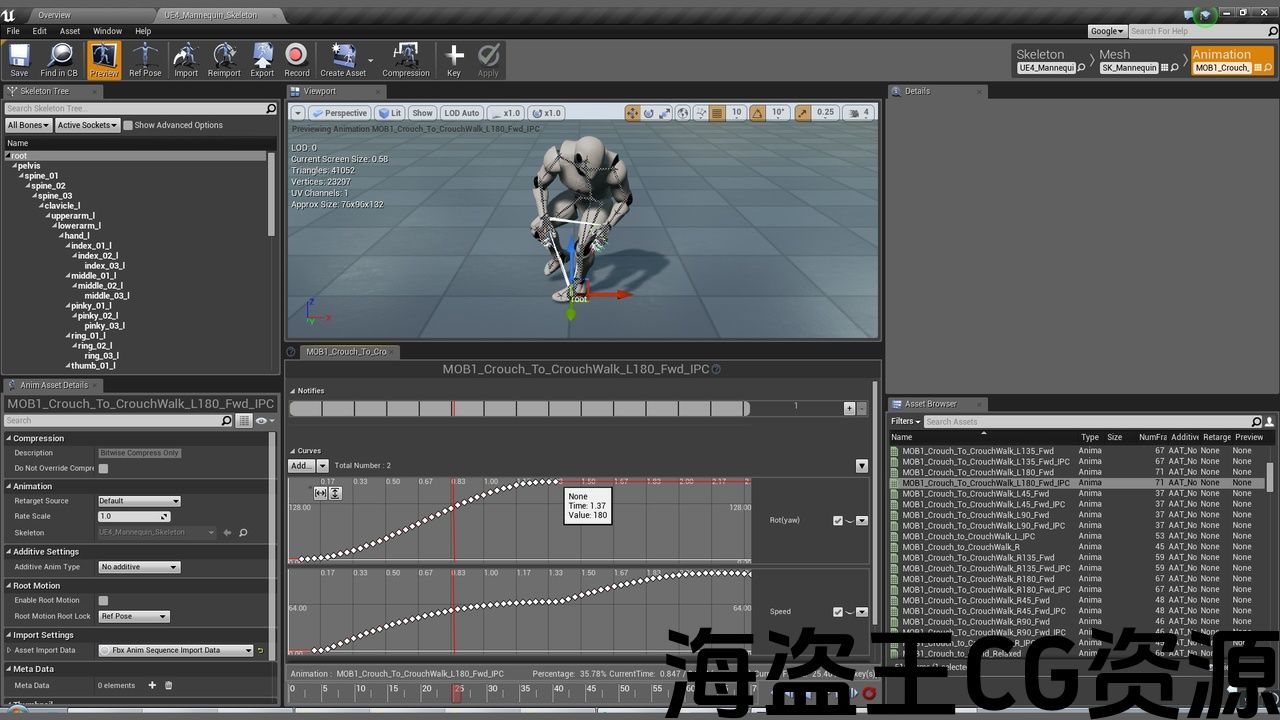Image resolution: width=1280 pixels, height=720 pixels.
Task: Click the Compression toolbar icon
Action: tap(405, 60)
